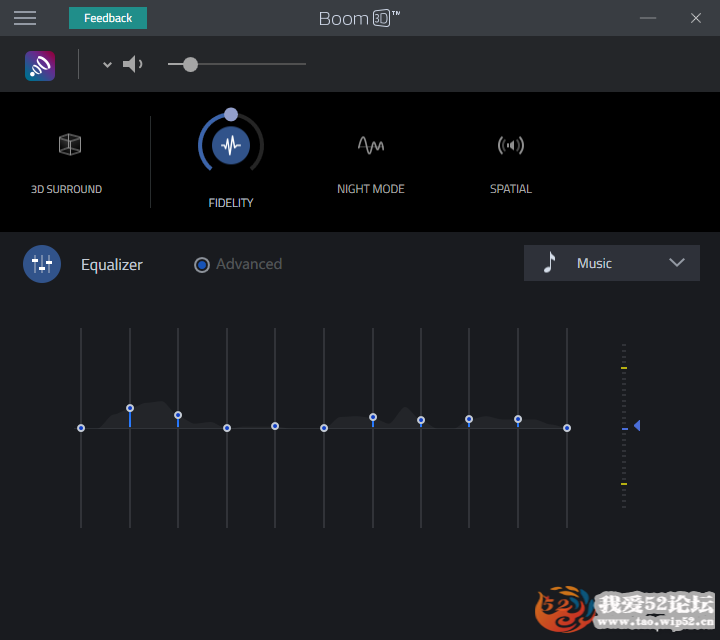Viewport: 720px width, 640px height.
Task: Click the SPATIAL label
Action: [511, 189]
